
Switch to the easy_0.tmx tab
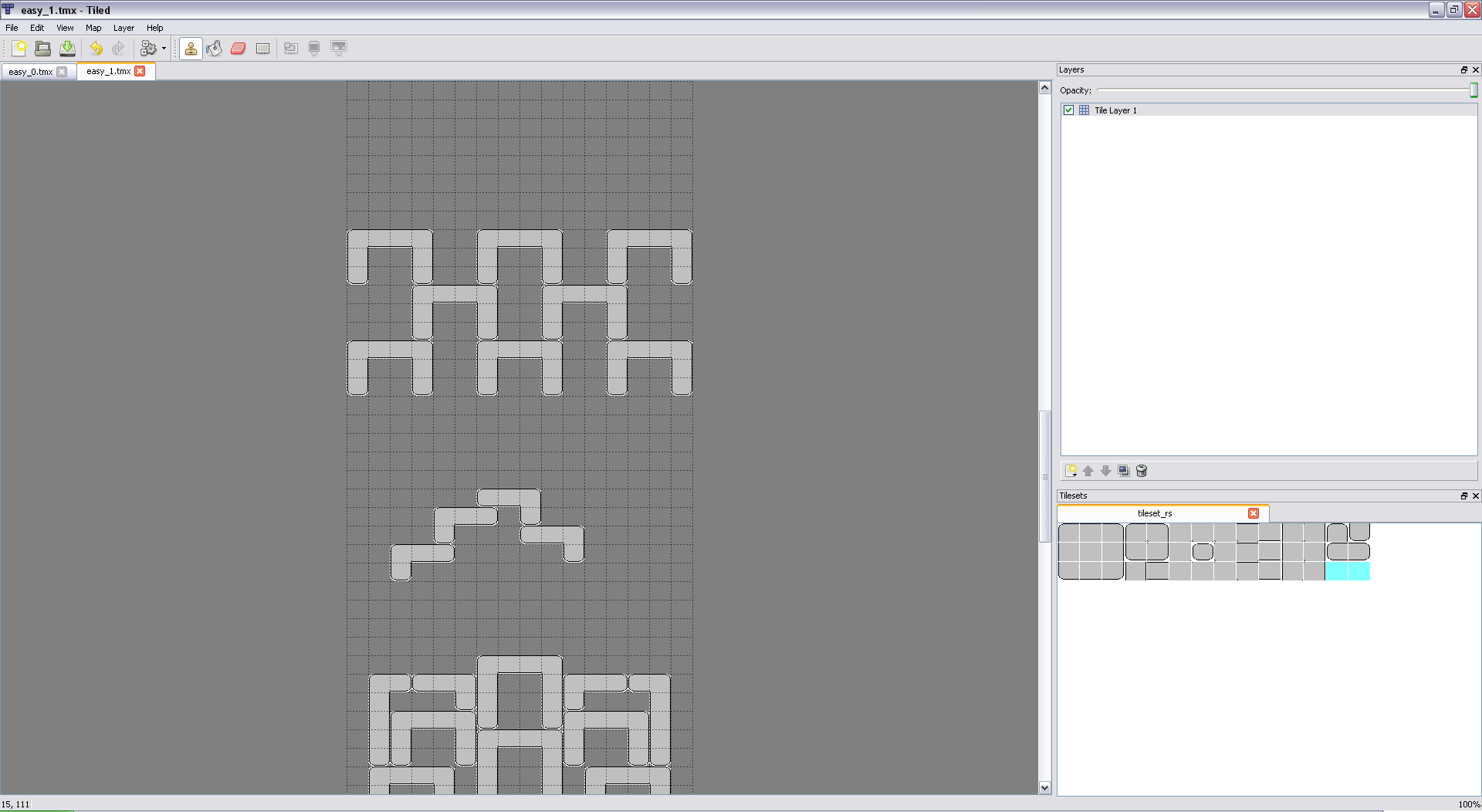pos(31,72)
